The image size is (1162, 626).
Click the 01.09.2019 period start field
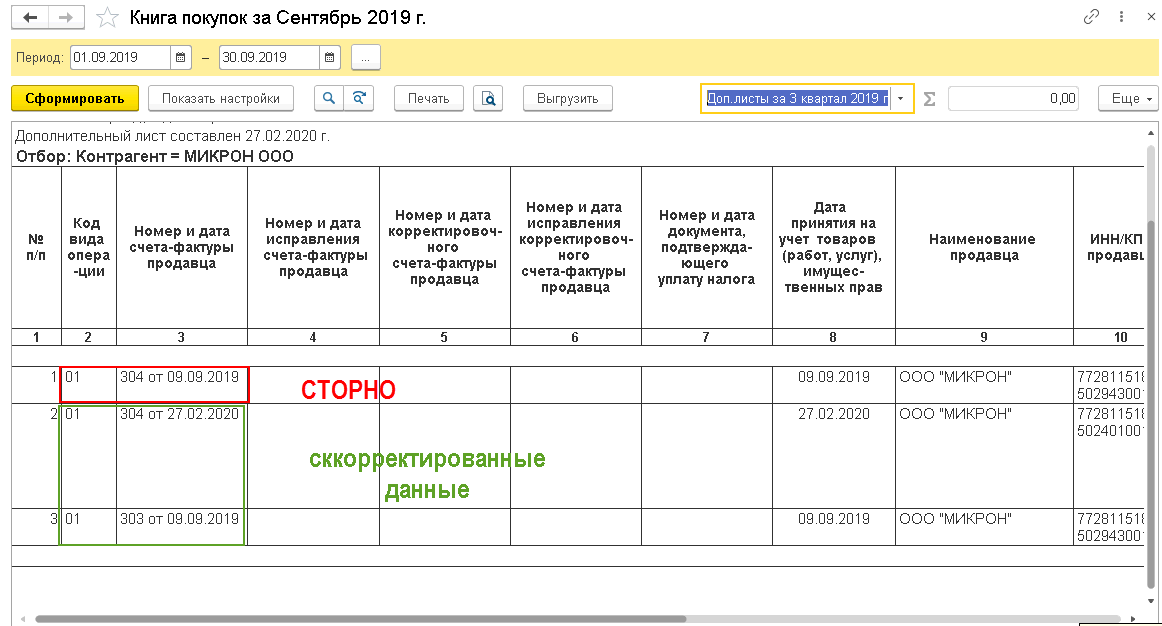pyautogui.click(x=121, y=57)
